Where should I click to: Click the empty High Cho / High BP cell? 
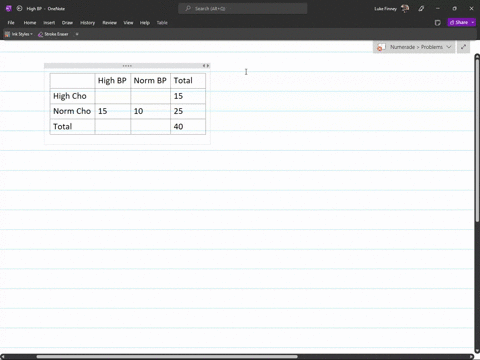point(112,96)
